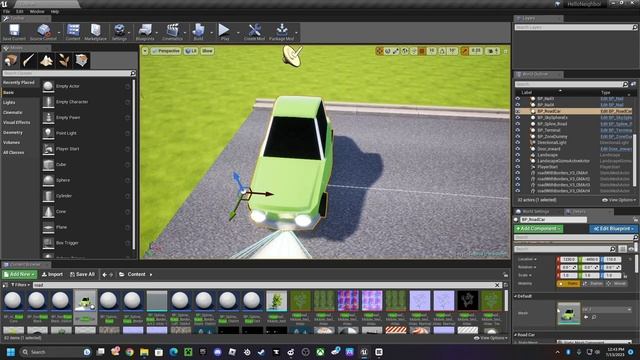The image size is (640, 360).
Task: Select the green car asset thumbnail
Action: coord(85,301)
